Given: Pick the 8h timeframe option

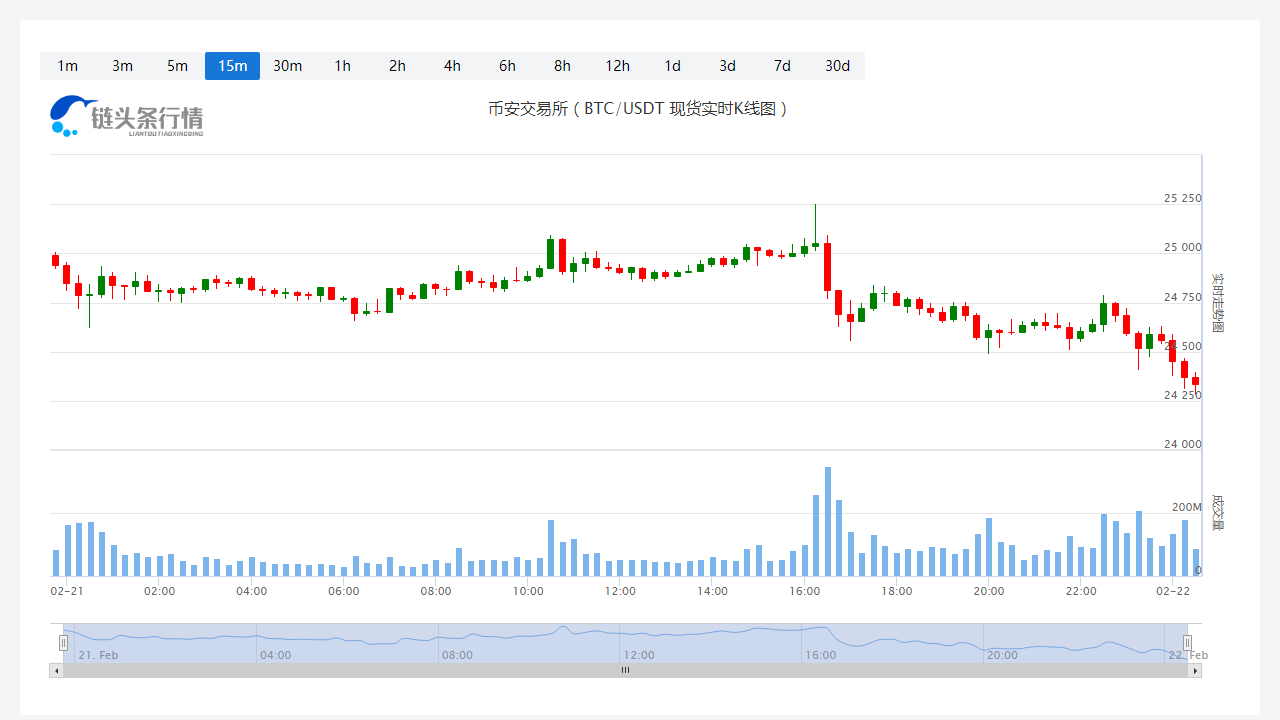Looking at the screenshot, I should [562, 66].
